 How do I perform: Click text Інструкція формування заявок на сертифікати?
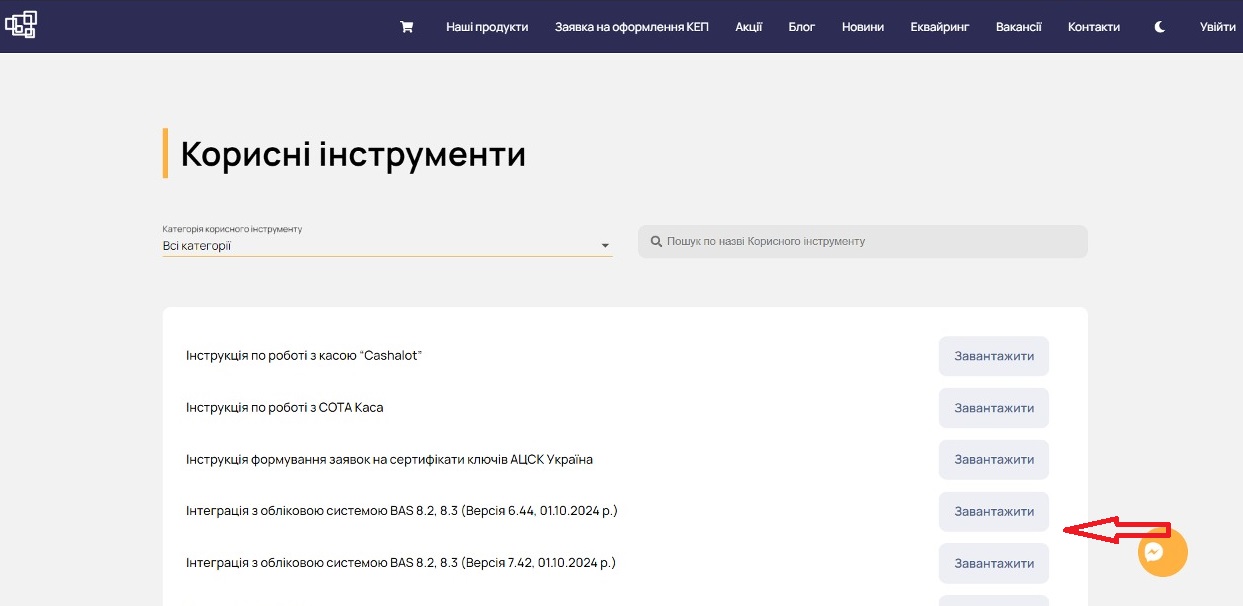pos(389,460)
